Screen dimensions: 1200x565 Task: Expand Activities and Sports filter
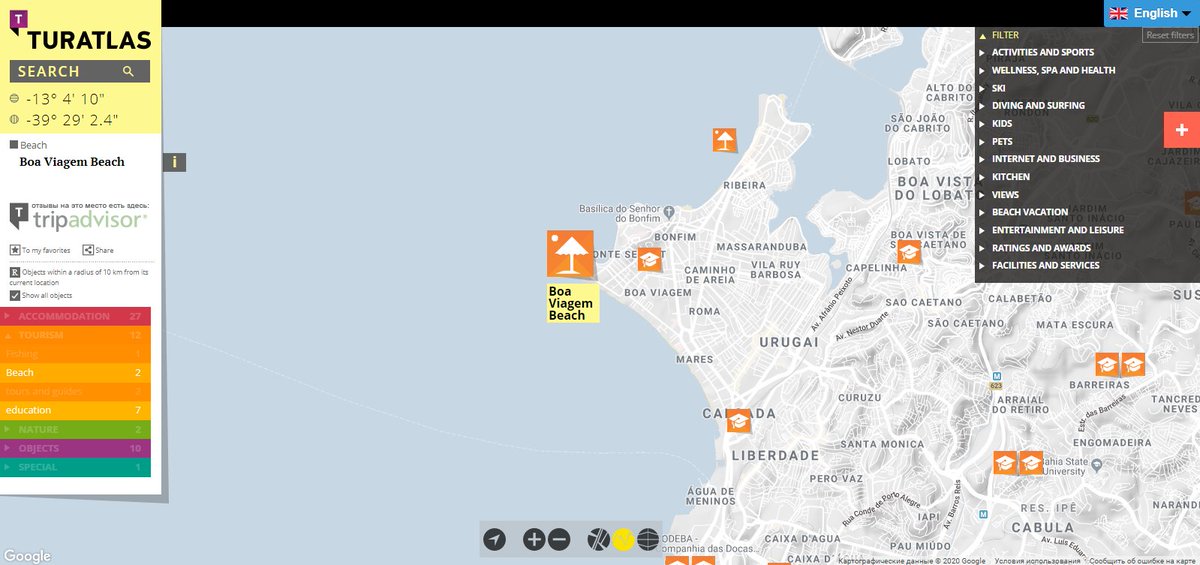(x=1042, y=52)
